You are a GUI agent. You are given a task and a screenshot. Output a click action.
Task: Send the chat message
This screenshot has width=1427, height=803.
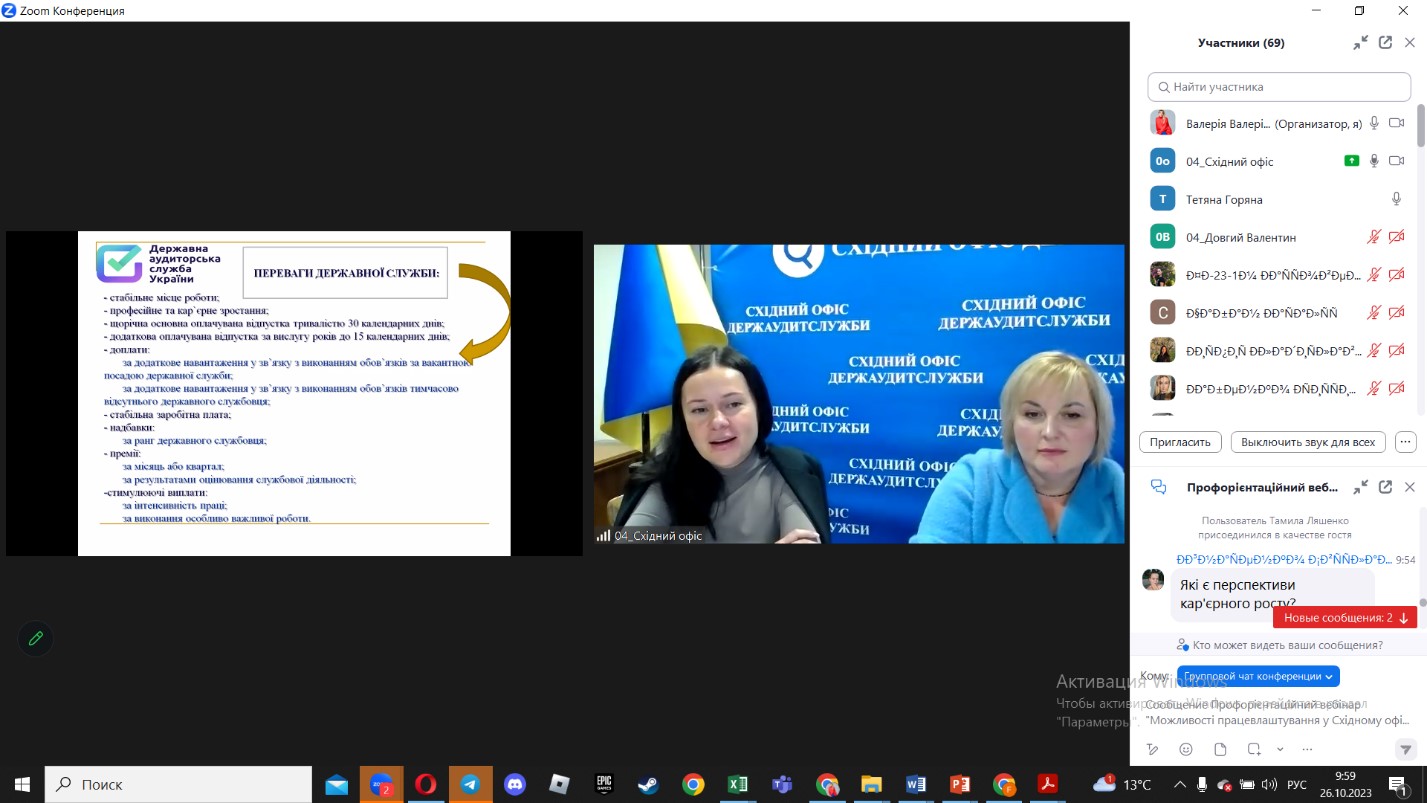coord(1405,749)
